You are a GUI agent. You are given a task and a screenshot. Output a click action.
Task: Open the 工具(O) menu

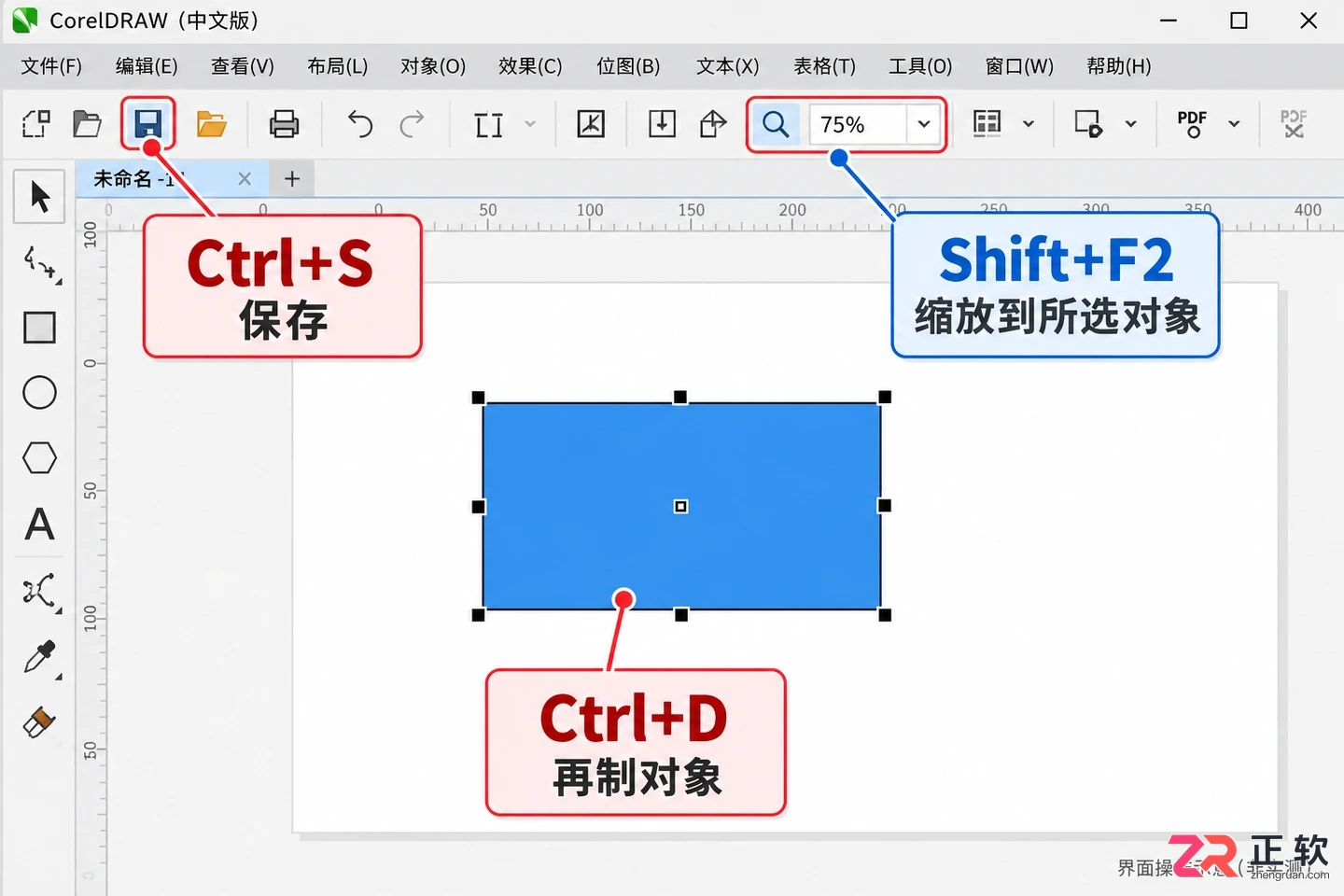click(920, 66)
